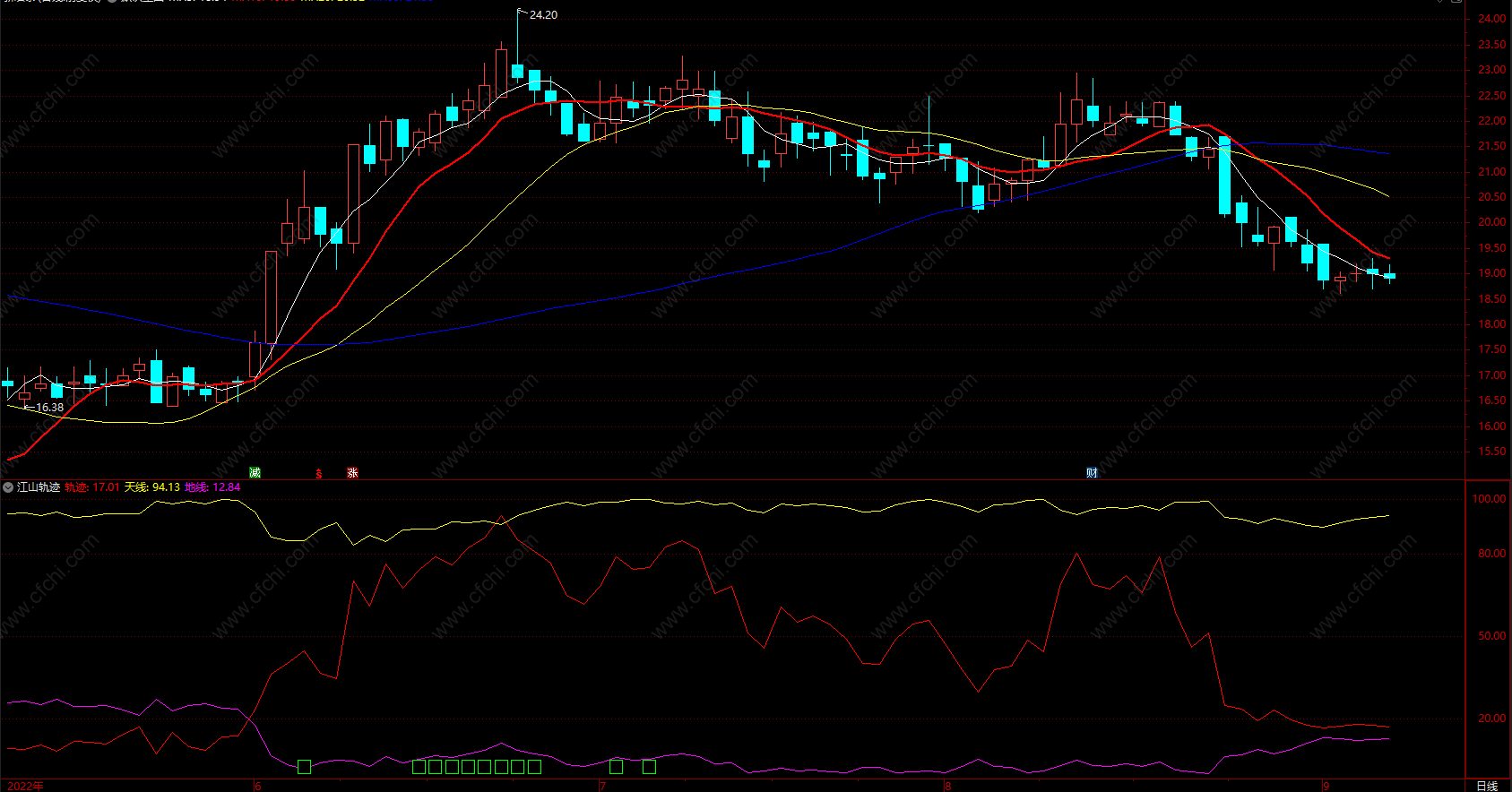Click month 9 on the time axis
1512x792 pixels.
(x=1326, y=786)
